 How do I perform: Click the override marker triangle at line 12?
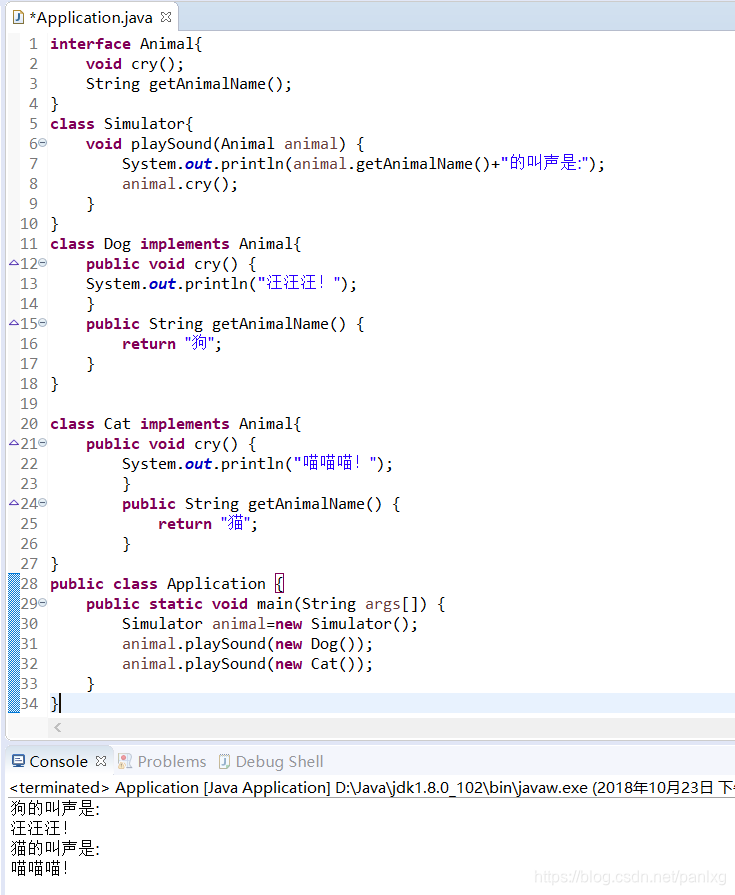point(14,263)
